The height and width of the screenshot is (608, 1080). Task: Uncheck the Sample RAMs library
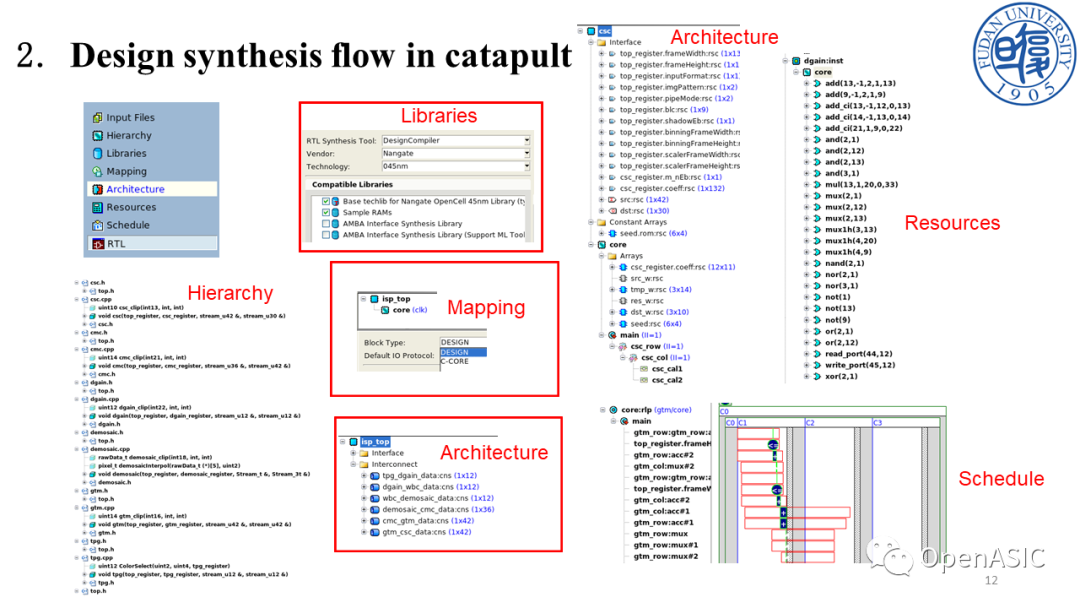[325, 212]
